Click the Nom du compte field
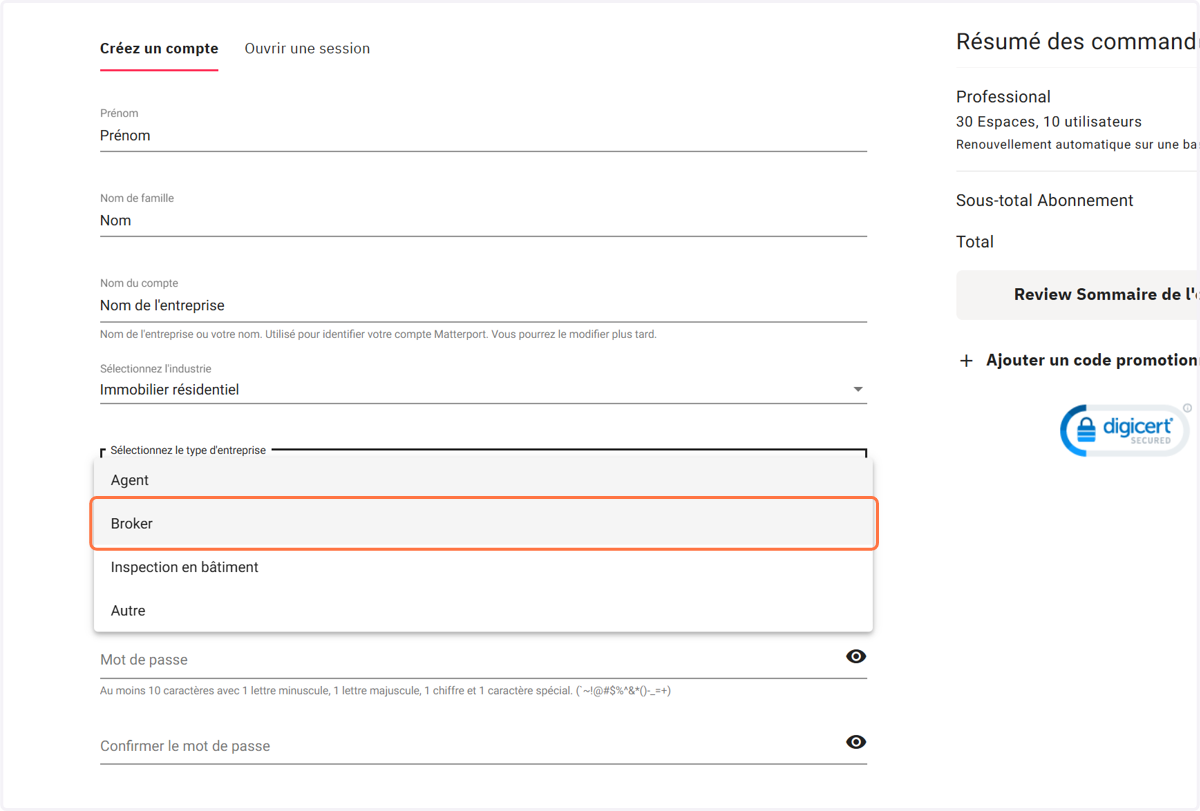 [x=483, y=306]
